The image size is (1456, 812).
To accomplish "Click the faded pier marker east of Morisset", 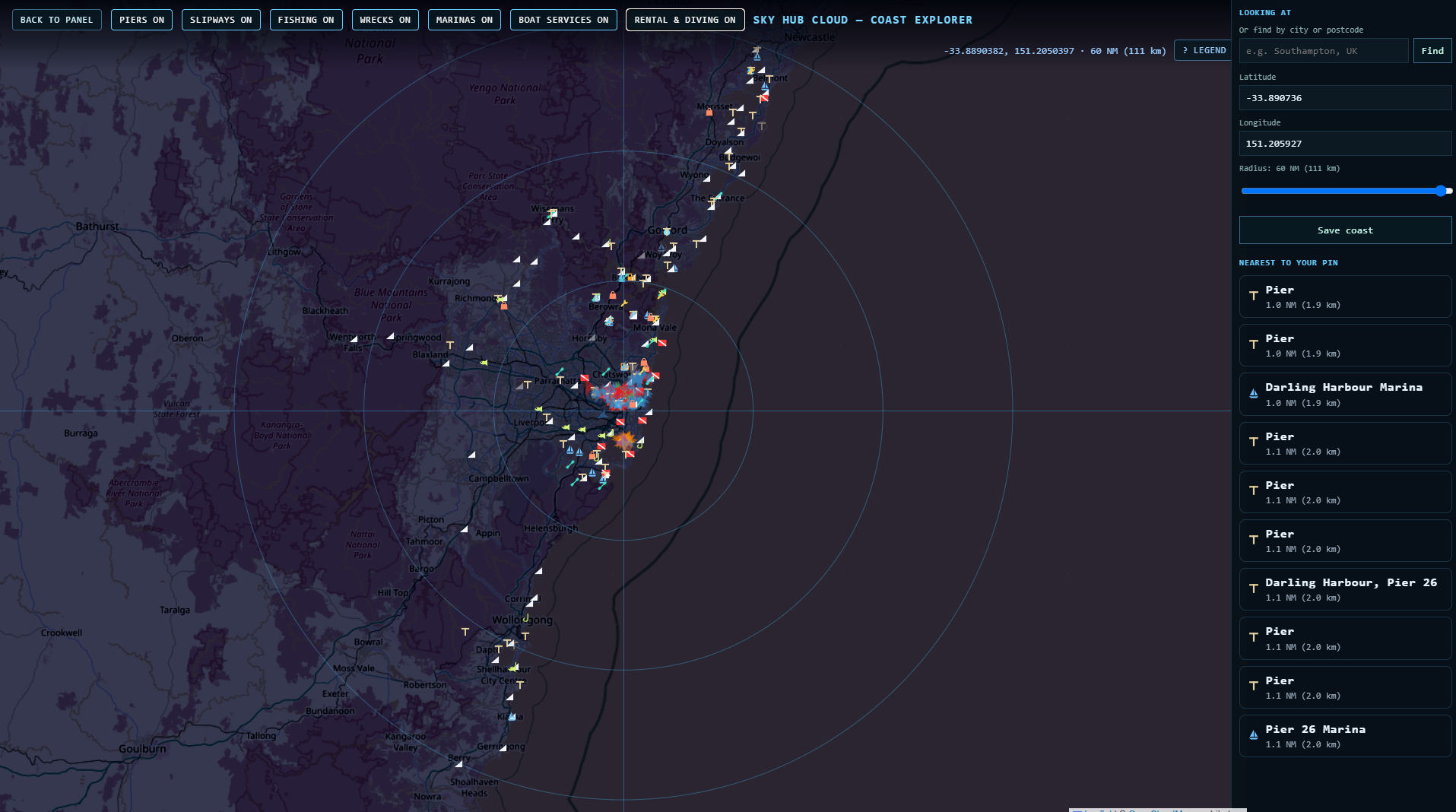I will (761, 125).
